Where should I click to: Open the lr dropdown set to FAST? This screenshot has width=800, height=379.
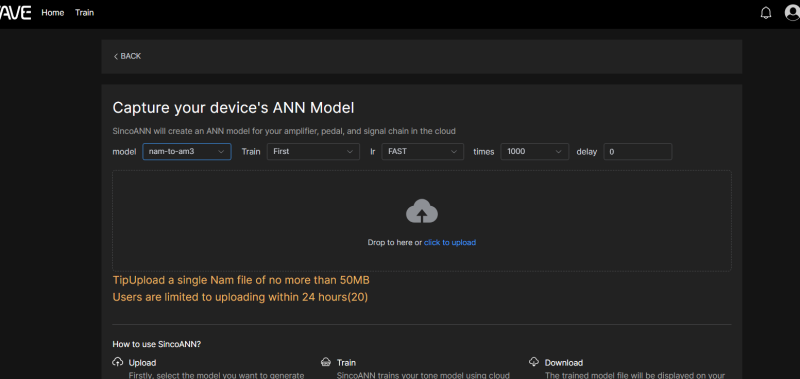click(x=422, y=151)
